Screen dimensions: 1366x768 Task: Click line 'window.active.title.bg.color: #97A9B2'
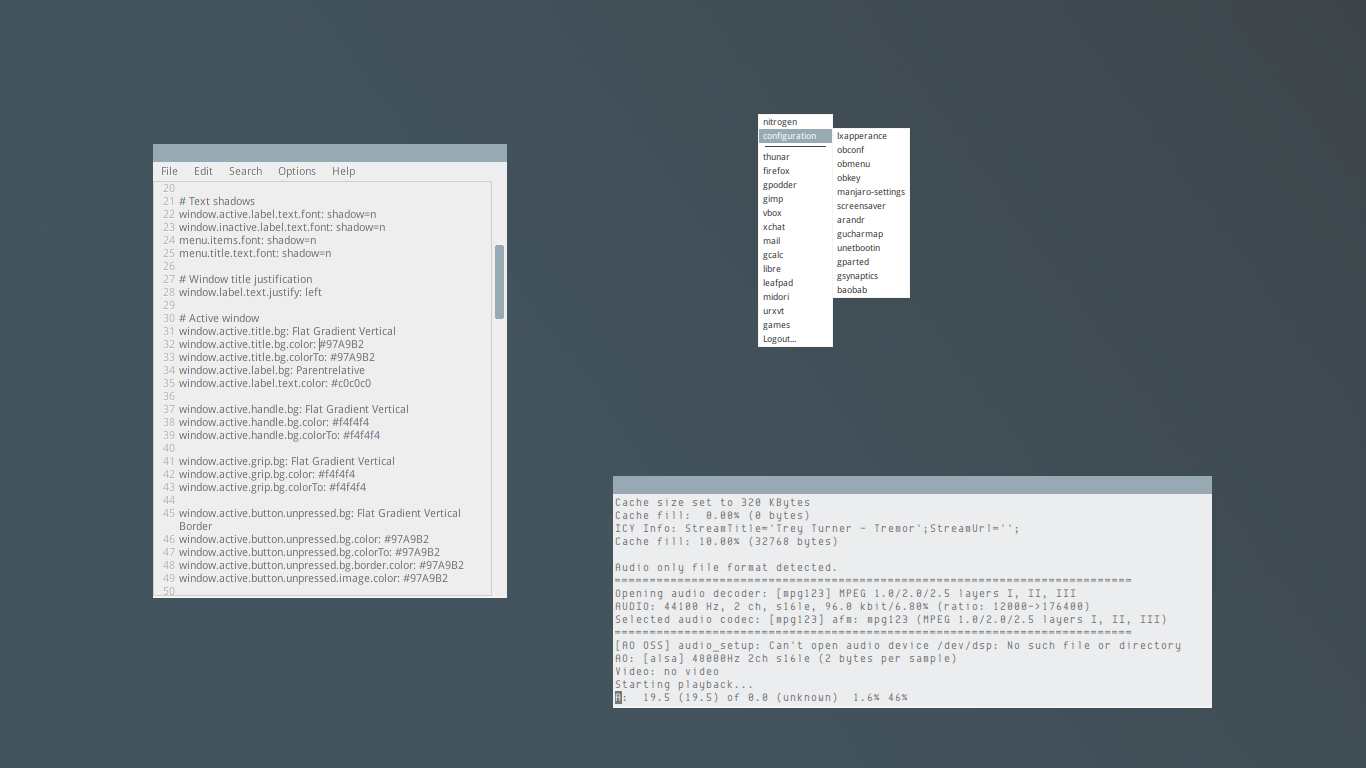pos(271,344)
